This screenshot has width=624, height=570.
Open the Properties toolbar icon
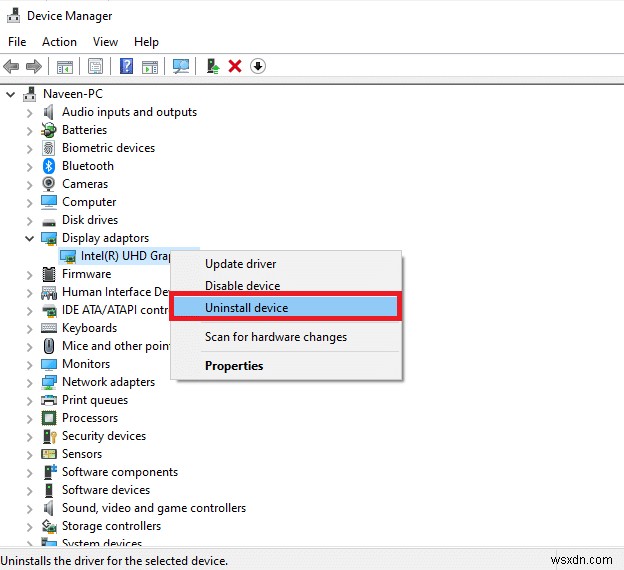click(x=96, y=66)
